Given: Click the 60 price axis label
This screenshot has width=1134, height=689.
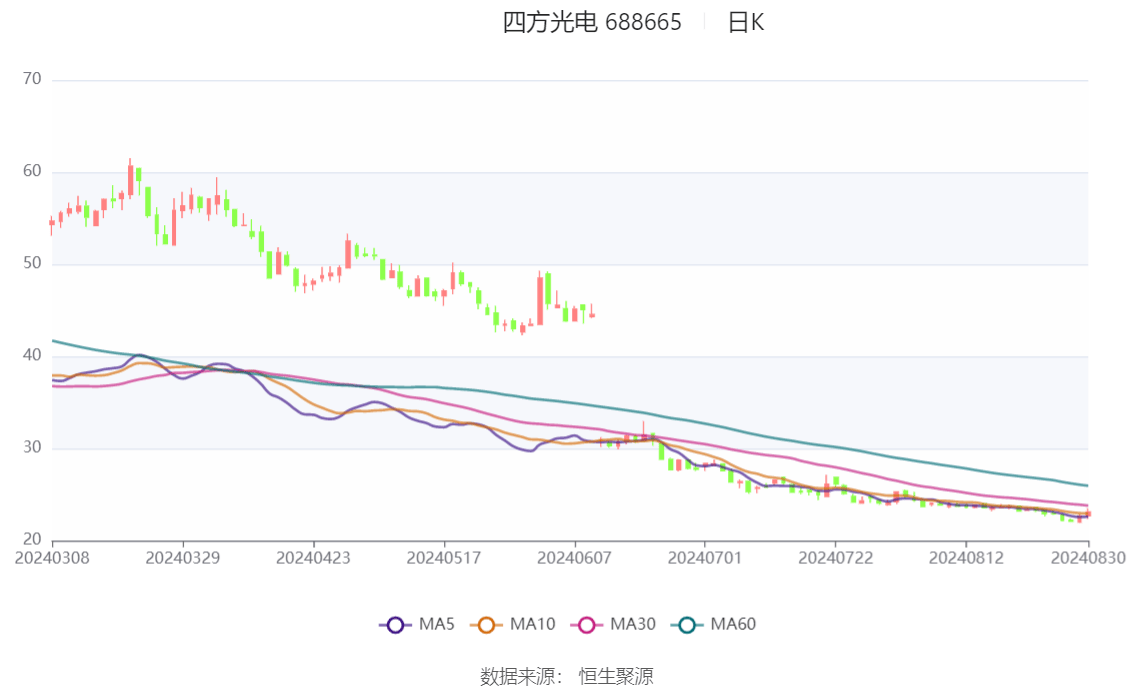Looking at the screenshot, I should (x=32, y=171).
